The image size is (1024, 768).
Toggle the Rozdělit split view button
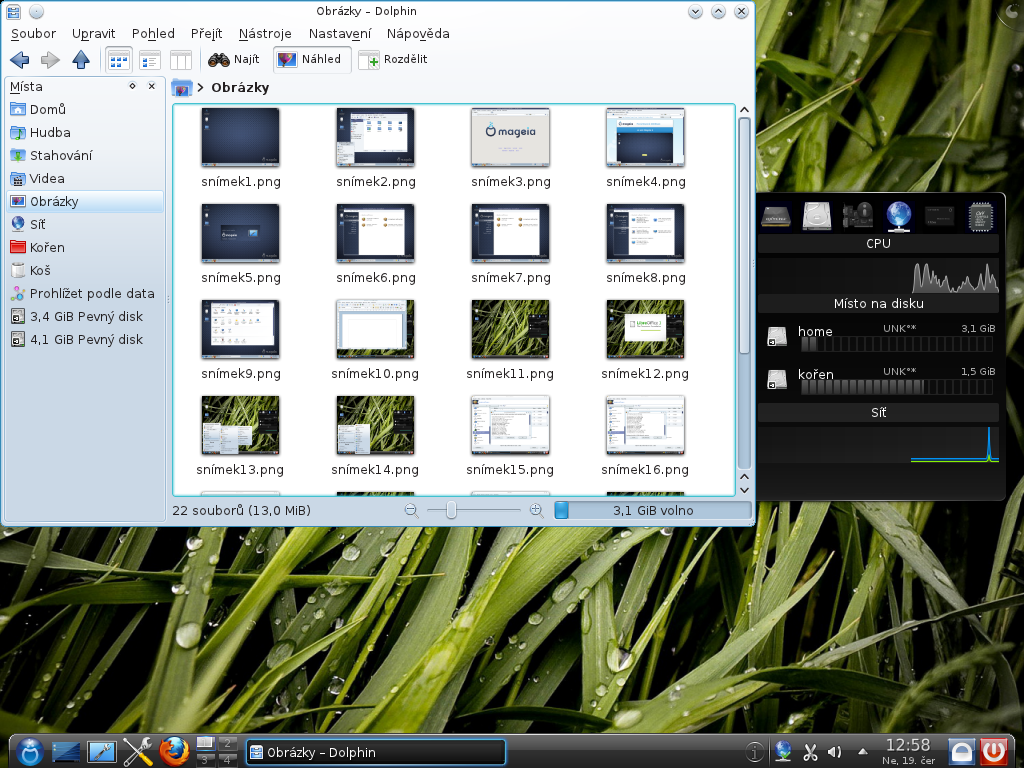point(393,60)
